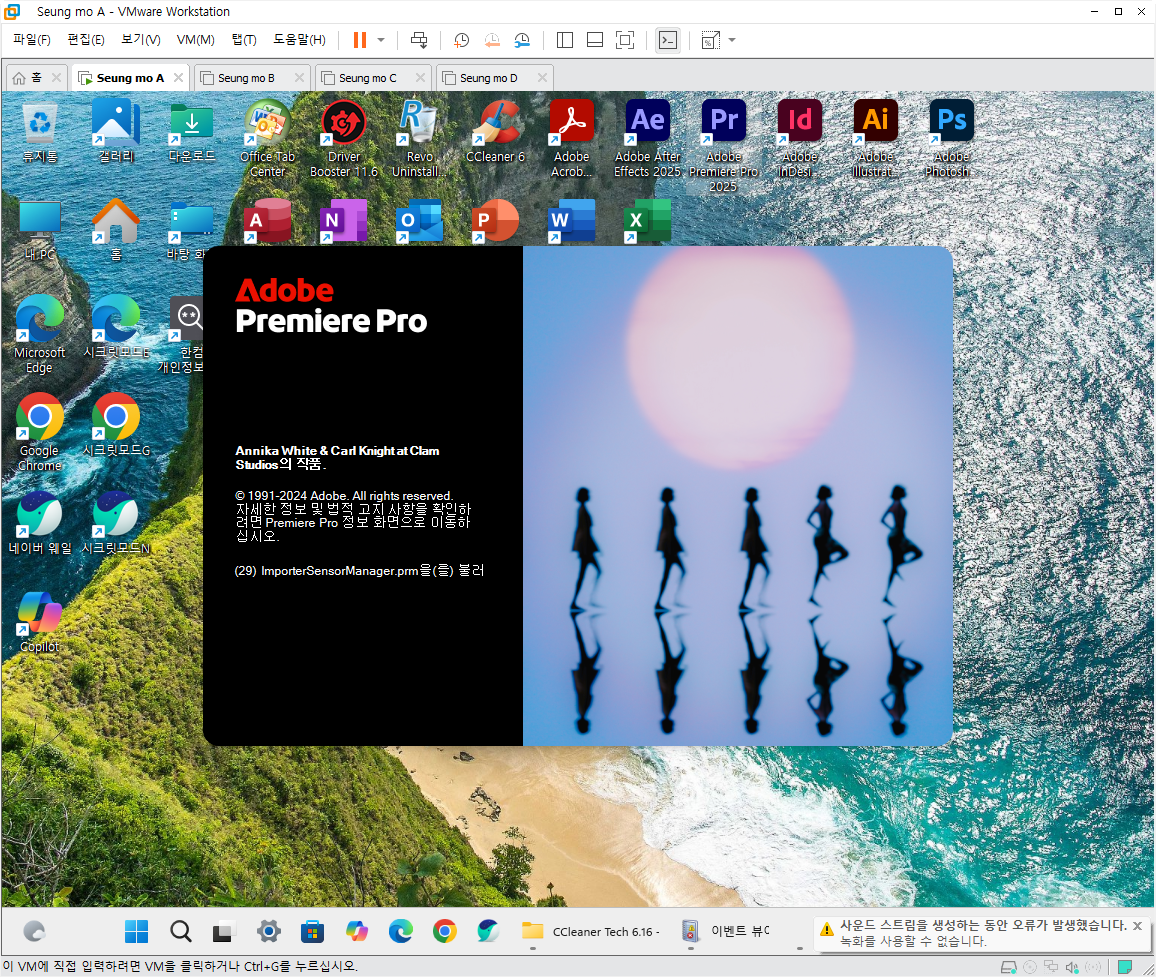Image resolution: width=1156 pixels, height=977 pixels.
Task: Select the Microsoft Edge desktop icon
Action: click(40, 334)
